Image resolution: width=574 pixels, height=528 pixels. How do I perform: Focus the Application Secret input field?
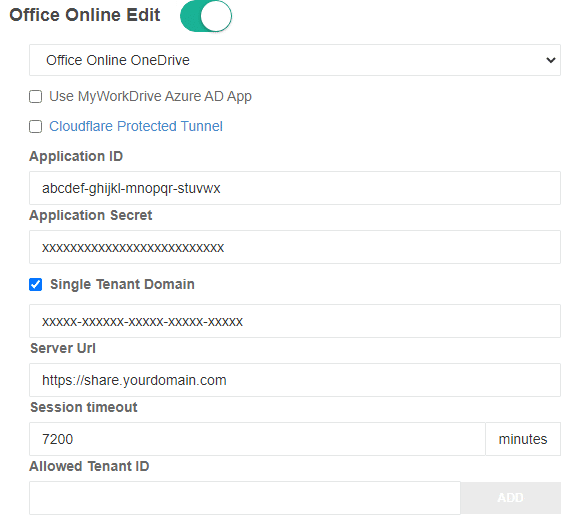click(x=295, y=247)
